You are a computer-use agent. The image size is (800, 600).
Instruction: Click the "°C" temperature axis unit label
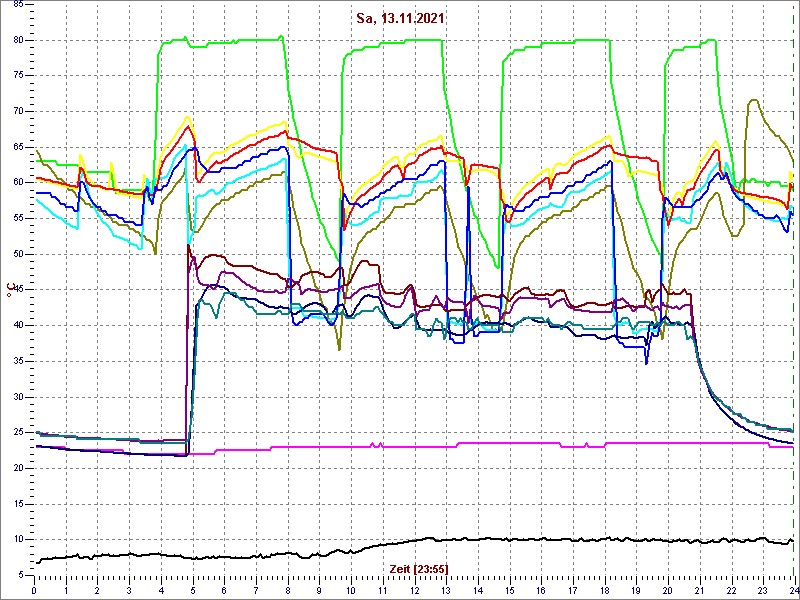tap(9, 290)
